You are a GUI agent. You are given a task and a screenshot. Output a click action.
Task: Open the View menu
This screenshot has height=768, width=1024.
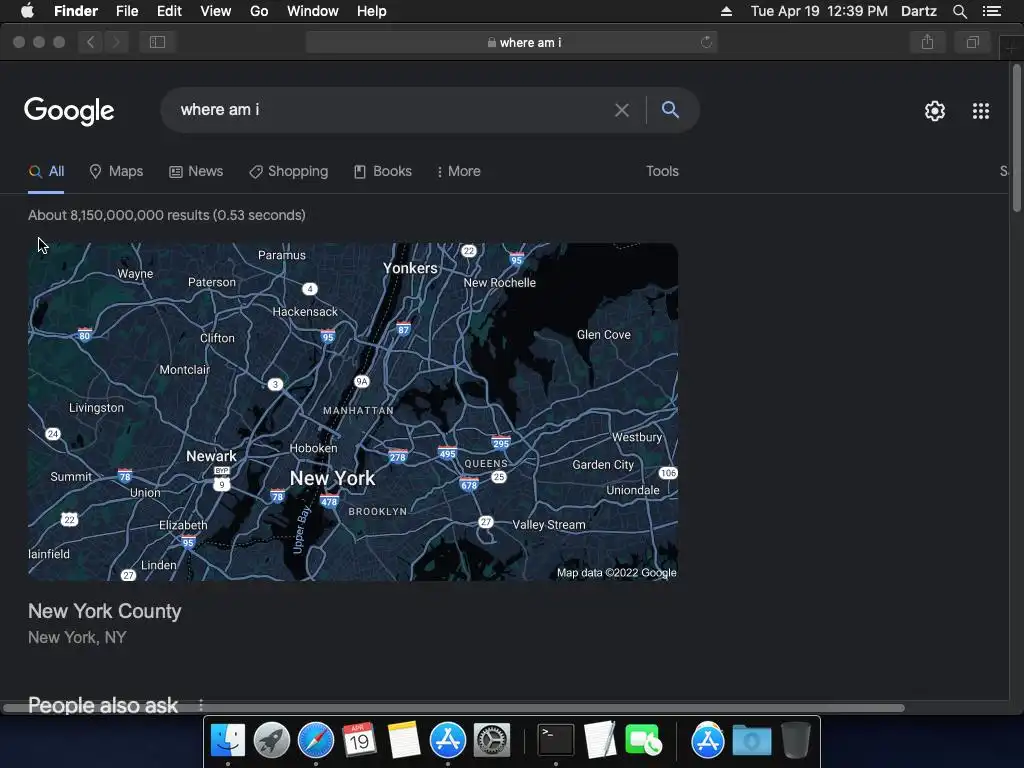(216, 11)
